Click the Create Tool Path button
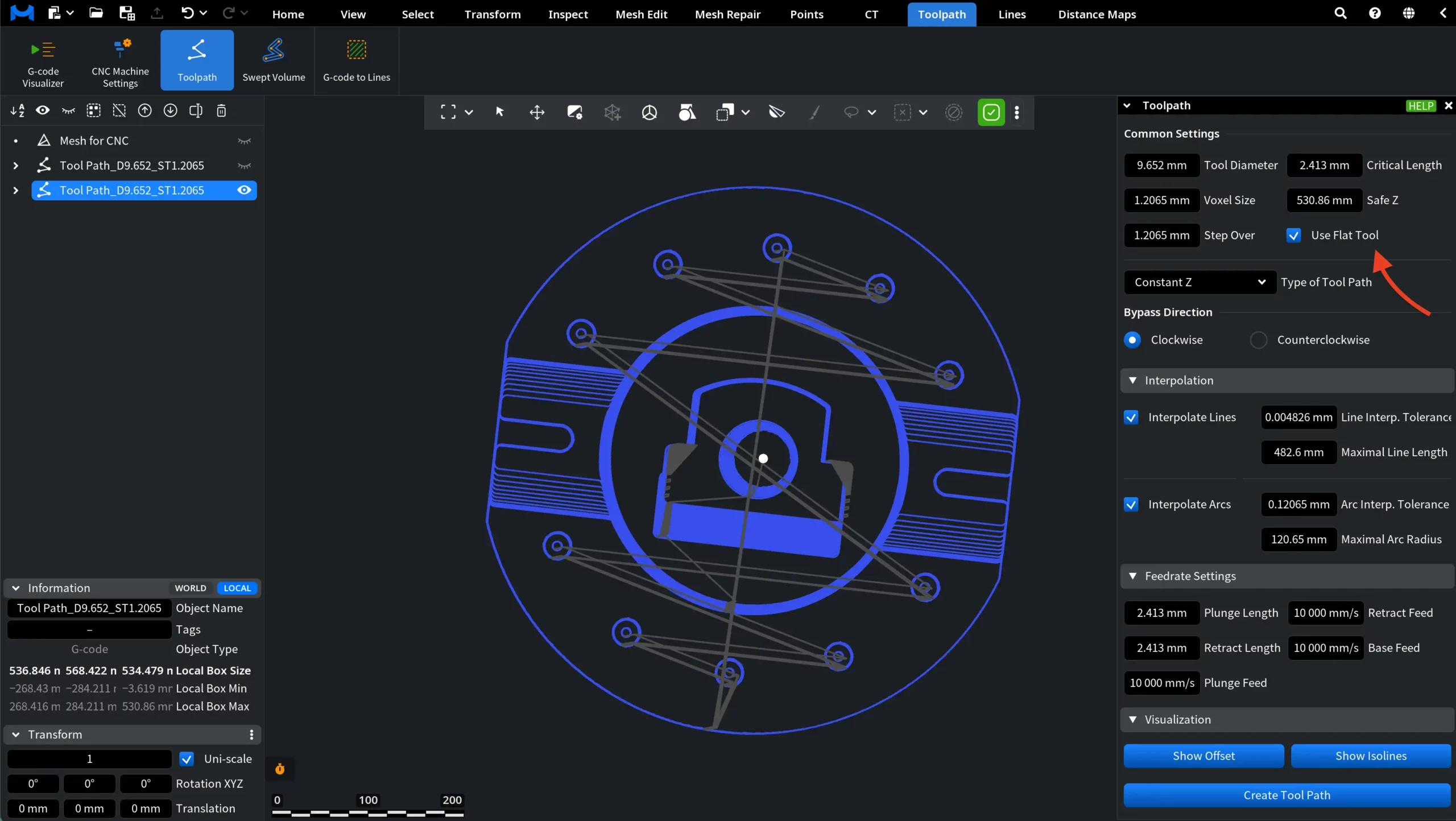The image size is (1456, 821). [x=1287, y=795]
